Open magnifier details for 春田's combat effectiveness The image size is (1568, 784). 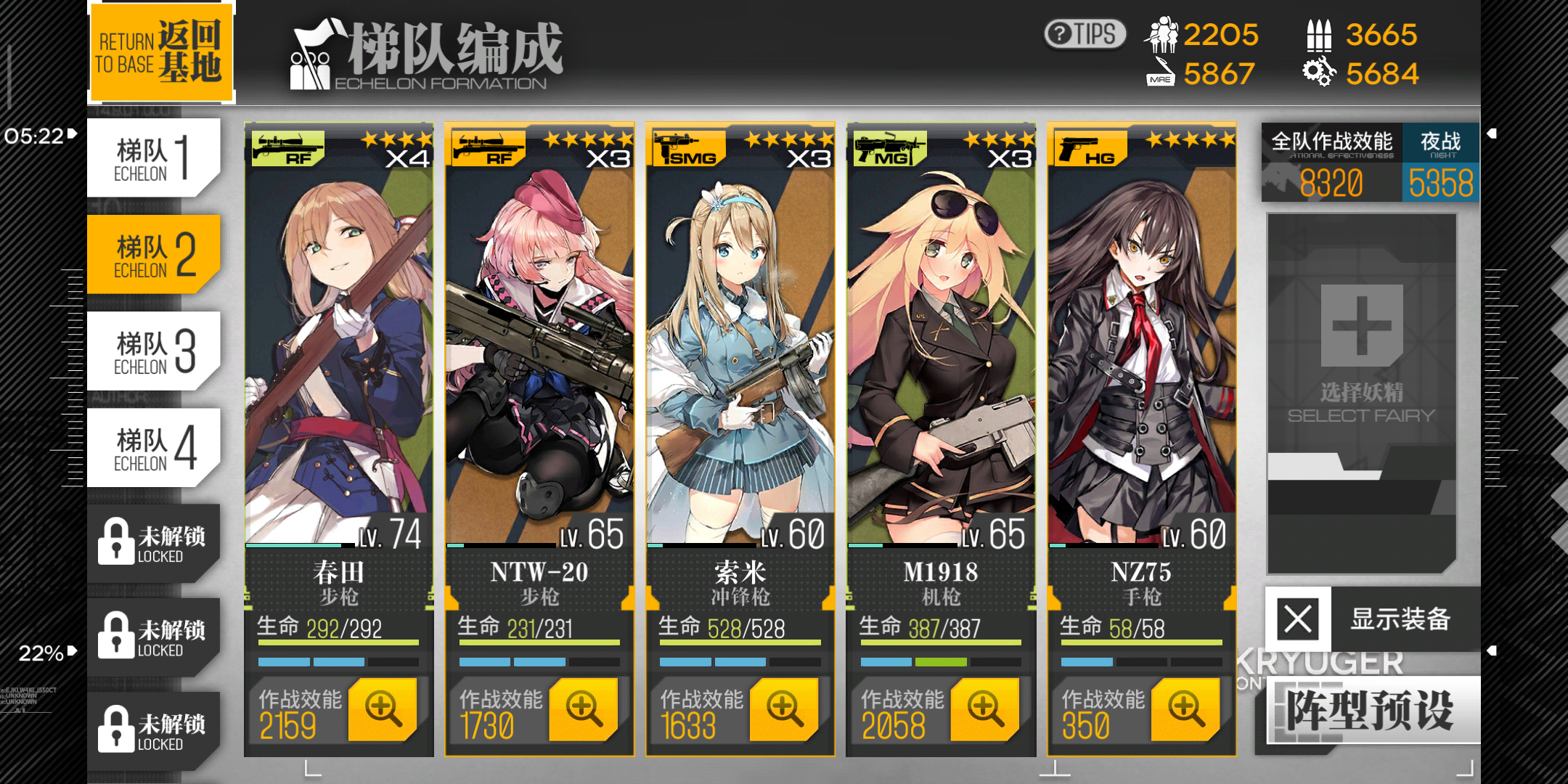(x=383, y=709)
